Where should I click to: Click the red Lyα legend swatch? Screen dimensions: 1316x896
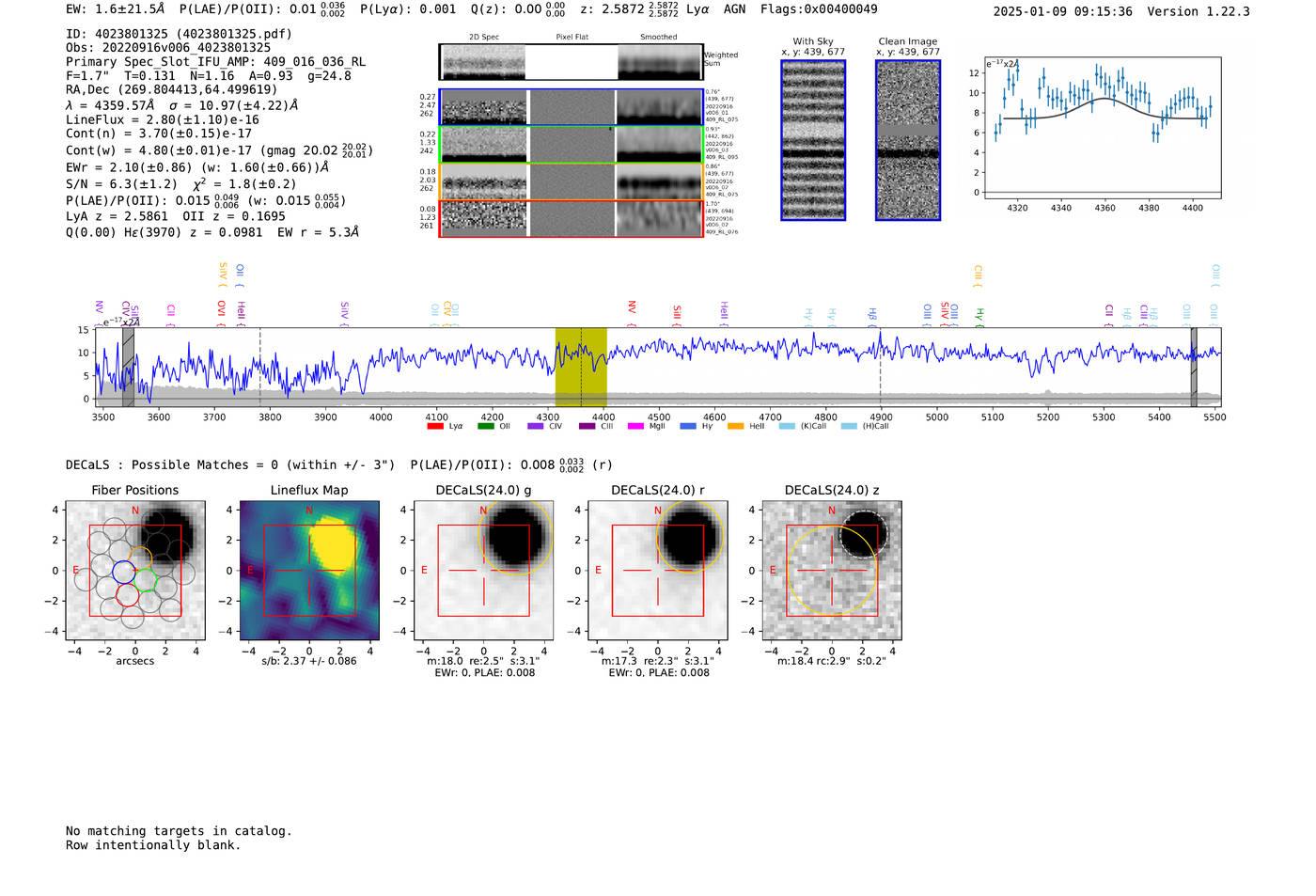tap(434, 427)
